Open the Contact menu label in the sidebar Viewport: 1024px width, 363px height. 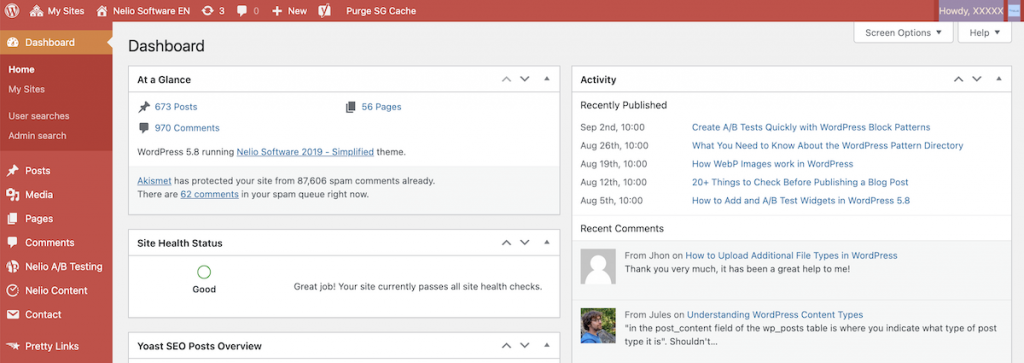[43, 315]
